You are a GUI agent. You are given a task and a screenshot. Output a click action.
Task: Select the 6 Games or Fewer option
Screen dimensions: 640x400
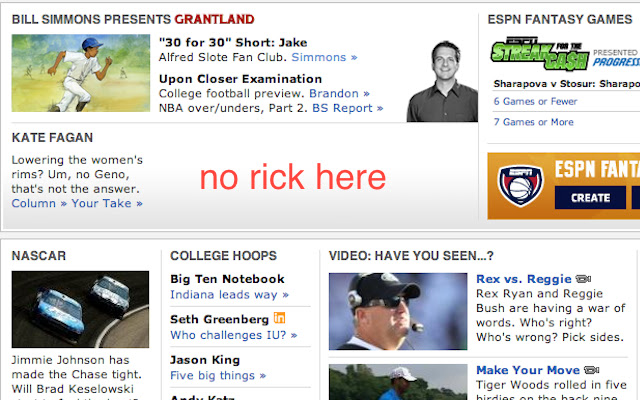535,101
